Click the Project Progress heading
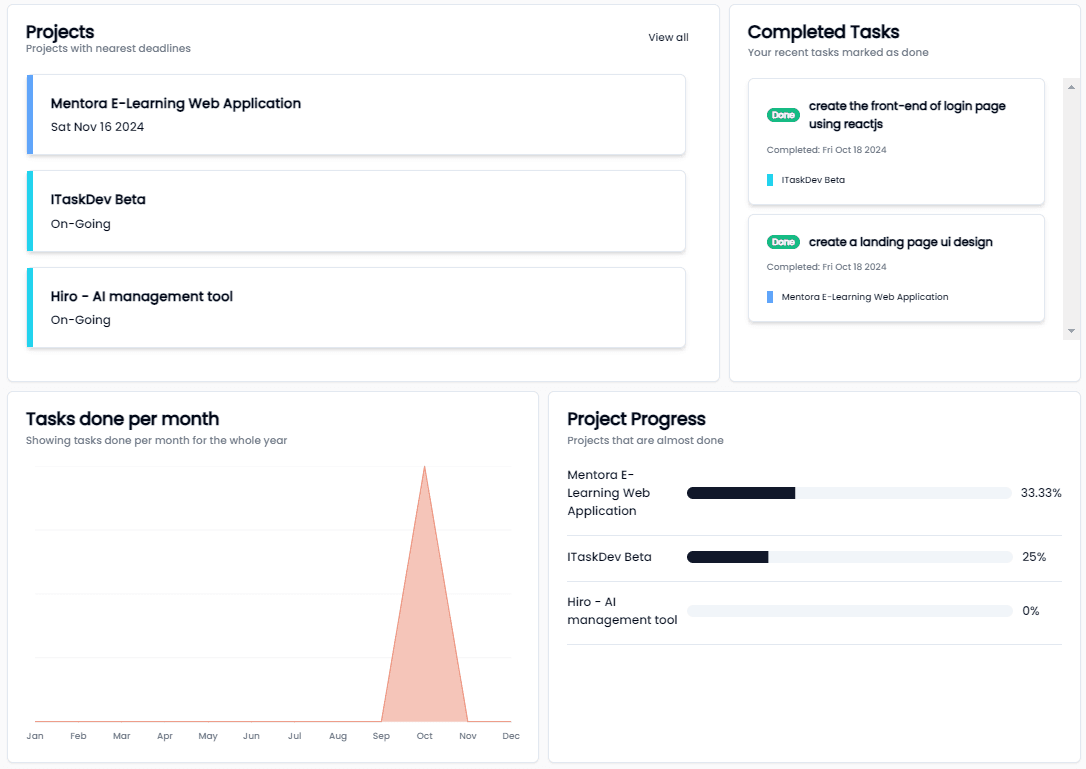The image size is (1086, 769). 637,419
